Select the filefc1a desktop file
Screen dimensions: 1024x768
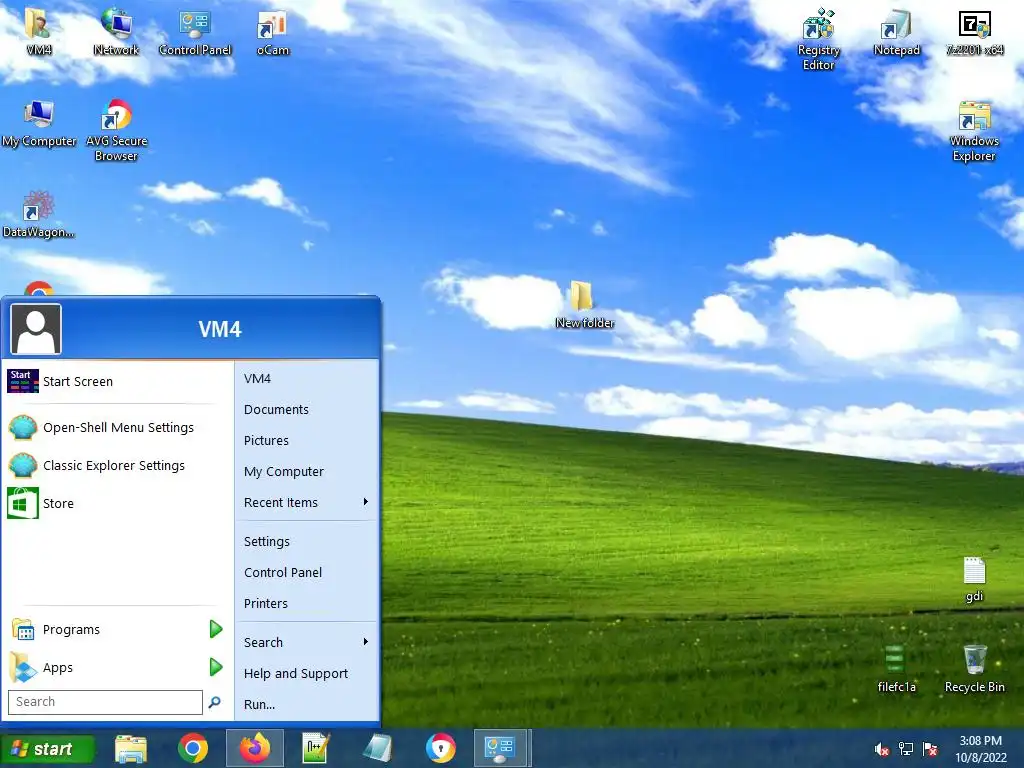point(896,669)
